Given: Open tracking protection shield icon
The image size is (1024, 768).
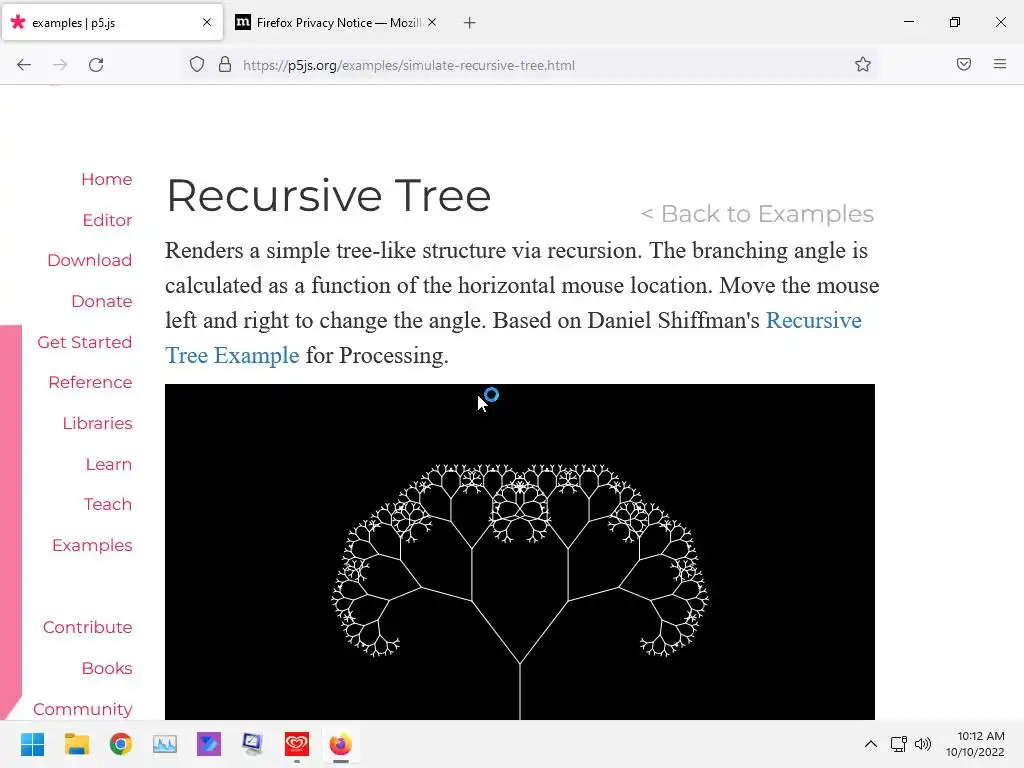Looking at the screenshot, I should click(x=197, y=65).
